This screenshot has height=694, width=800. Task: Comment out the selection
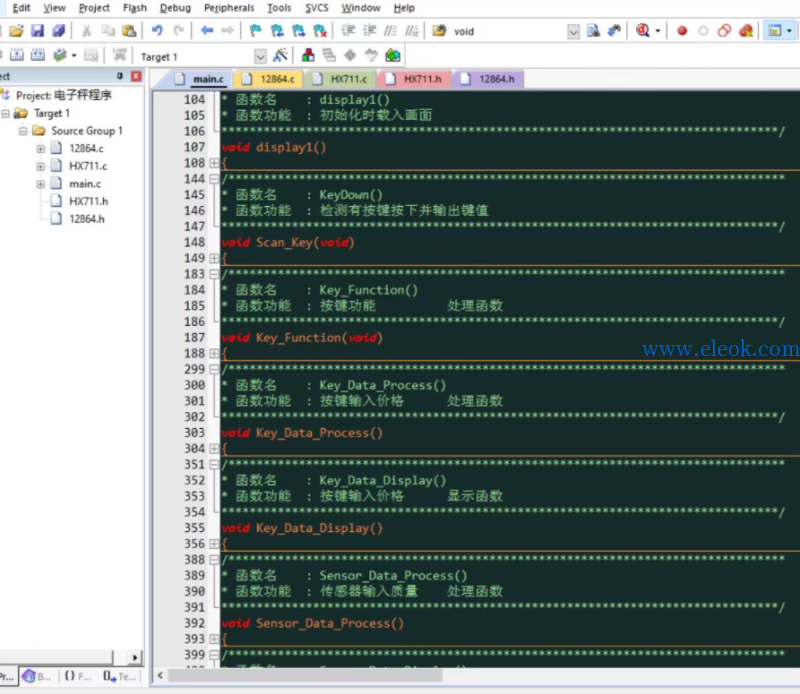coord(390,31)
